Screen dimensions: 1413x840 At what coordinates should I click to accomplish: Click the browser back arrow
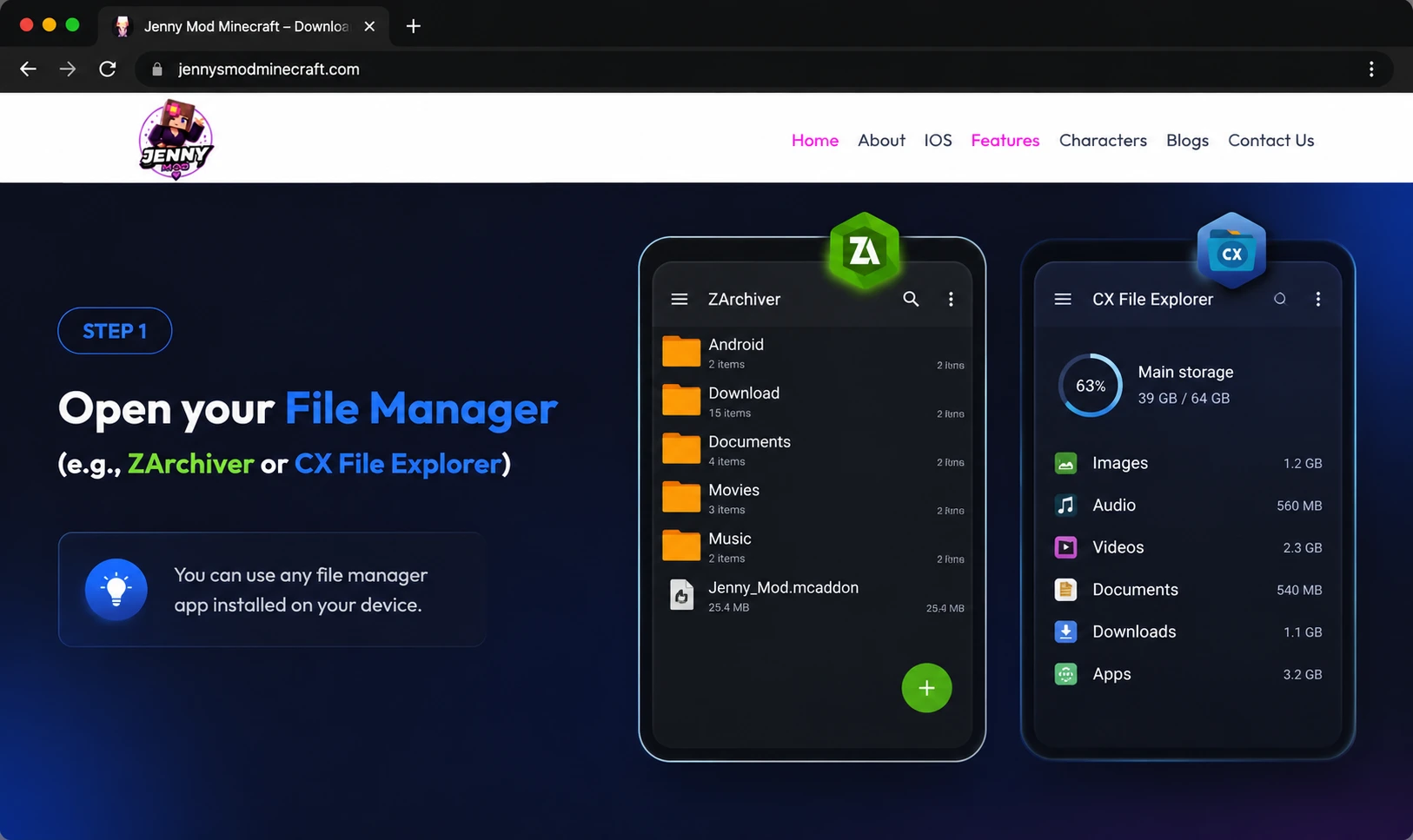(x=28, y=69)
